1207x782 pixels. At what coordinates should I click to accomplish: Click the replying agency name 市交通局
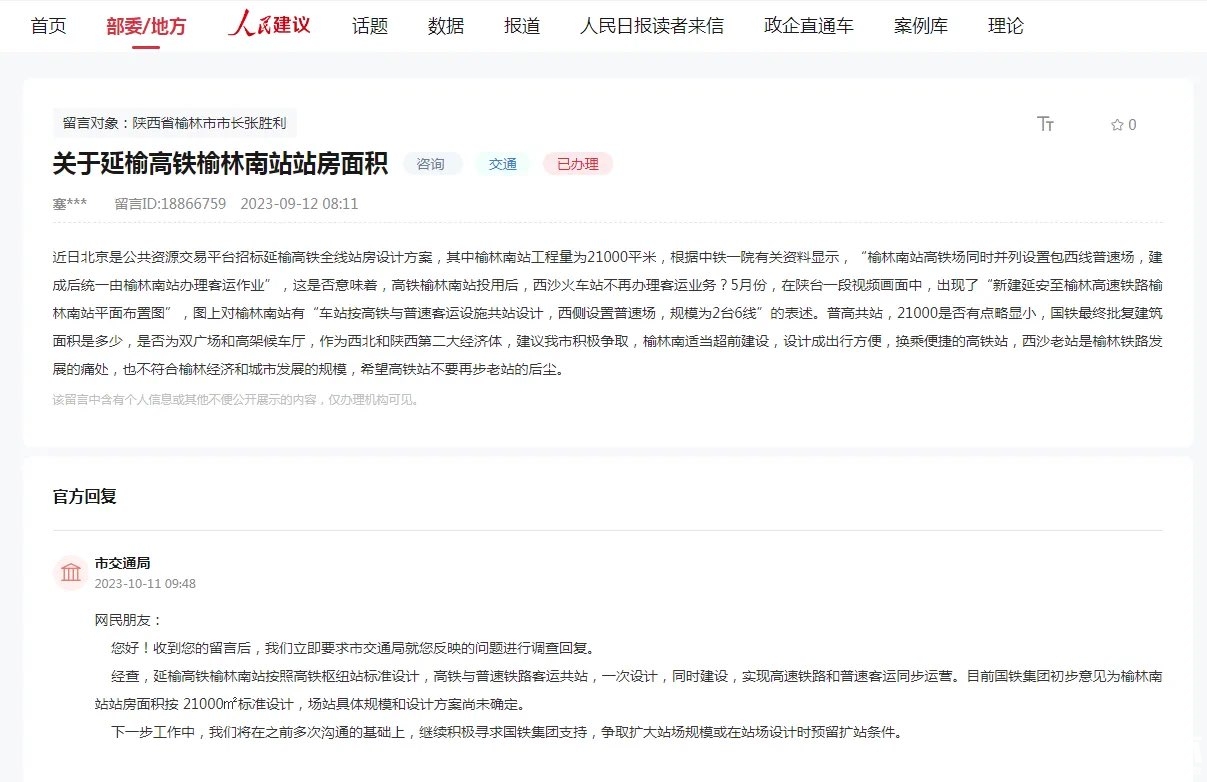click(x=123, y=563)
